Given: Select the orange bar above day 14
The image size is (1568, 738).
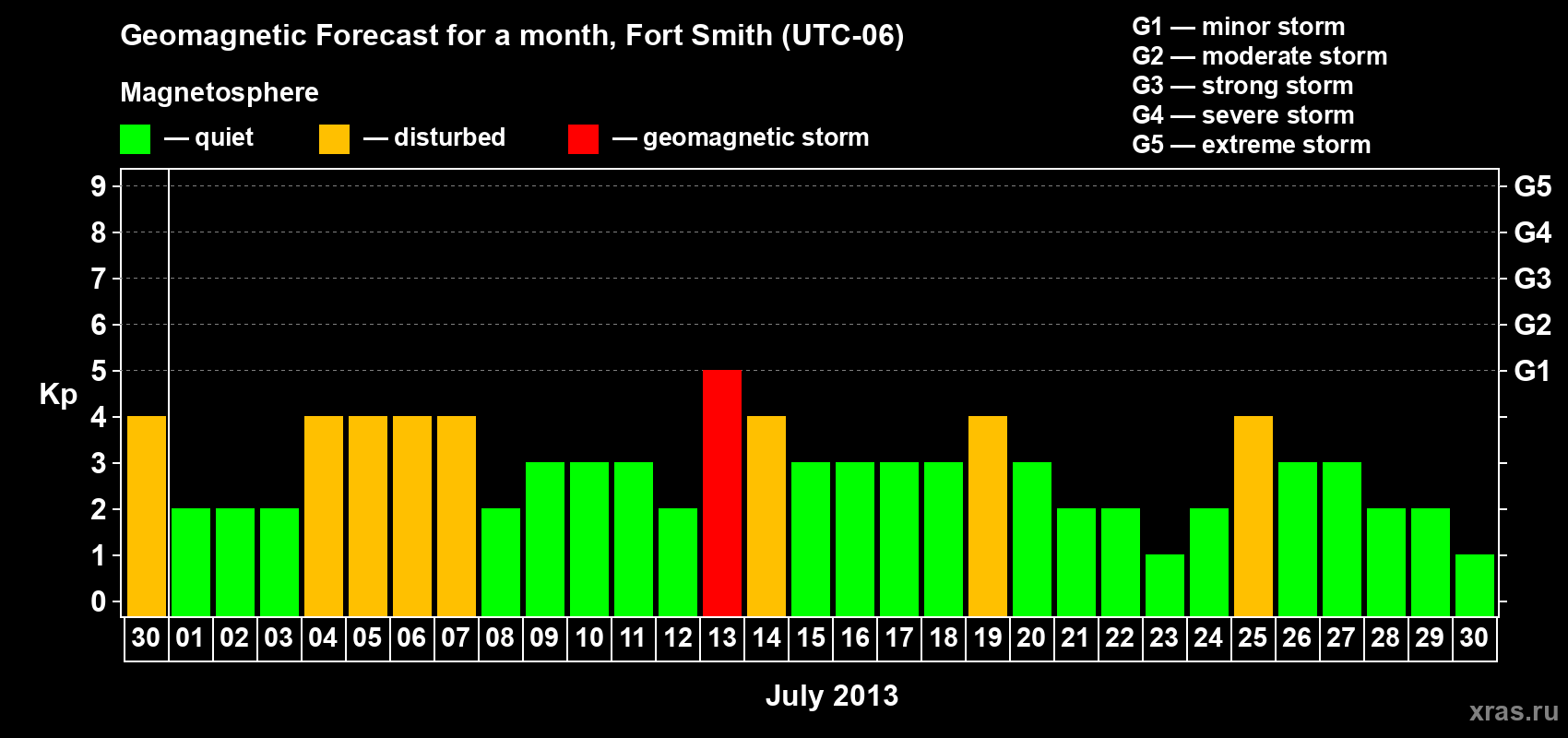Looking at the screenshot, I should pos(766,516).
